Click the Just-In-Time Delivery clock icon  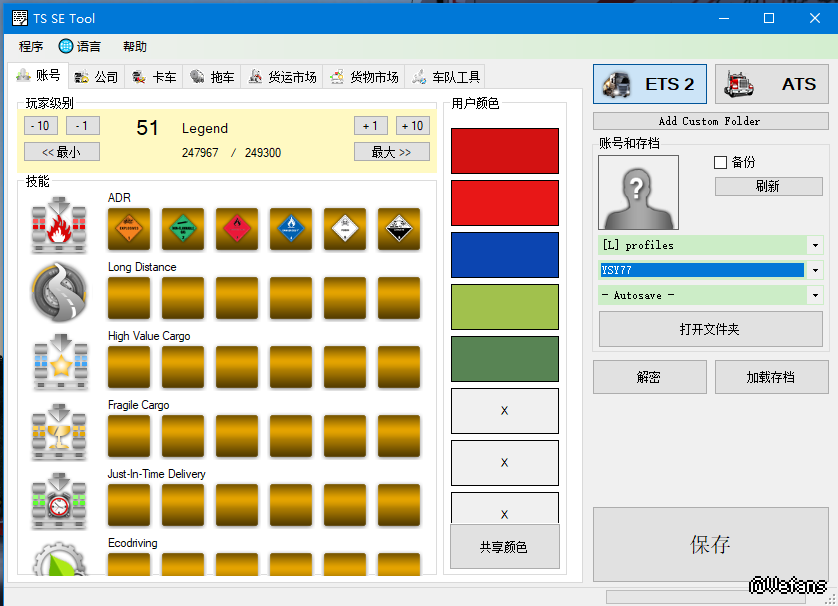coord(59,501)
